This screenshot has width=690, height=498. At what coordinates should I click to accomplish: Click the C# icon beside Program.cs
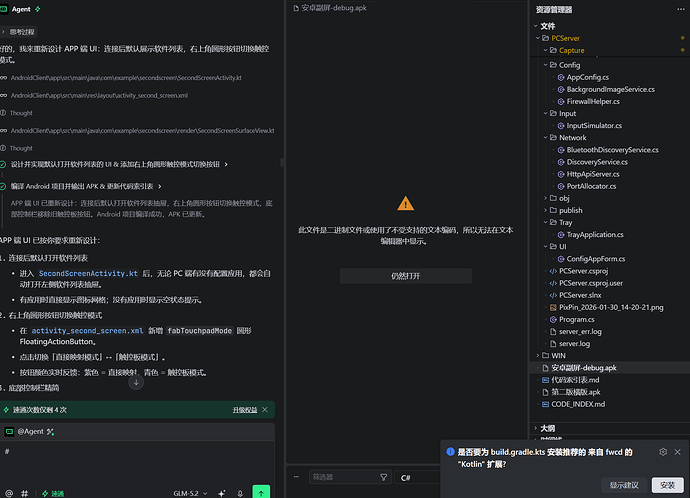tap(553, 319)
